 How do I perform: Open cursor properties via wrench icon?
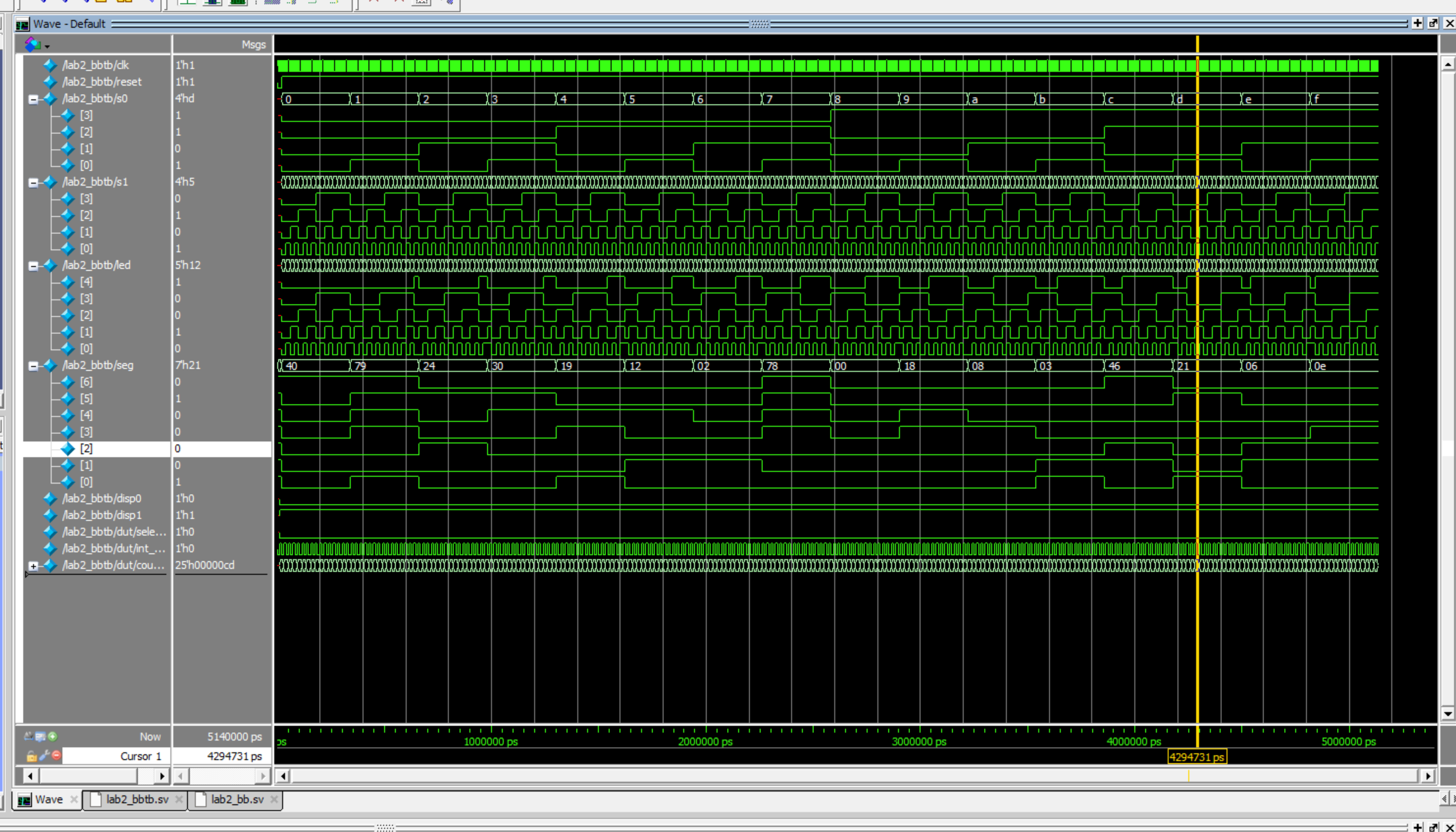click(x=44, y=756)
